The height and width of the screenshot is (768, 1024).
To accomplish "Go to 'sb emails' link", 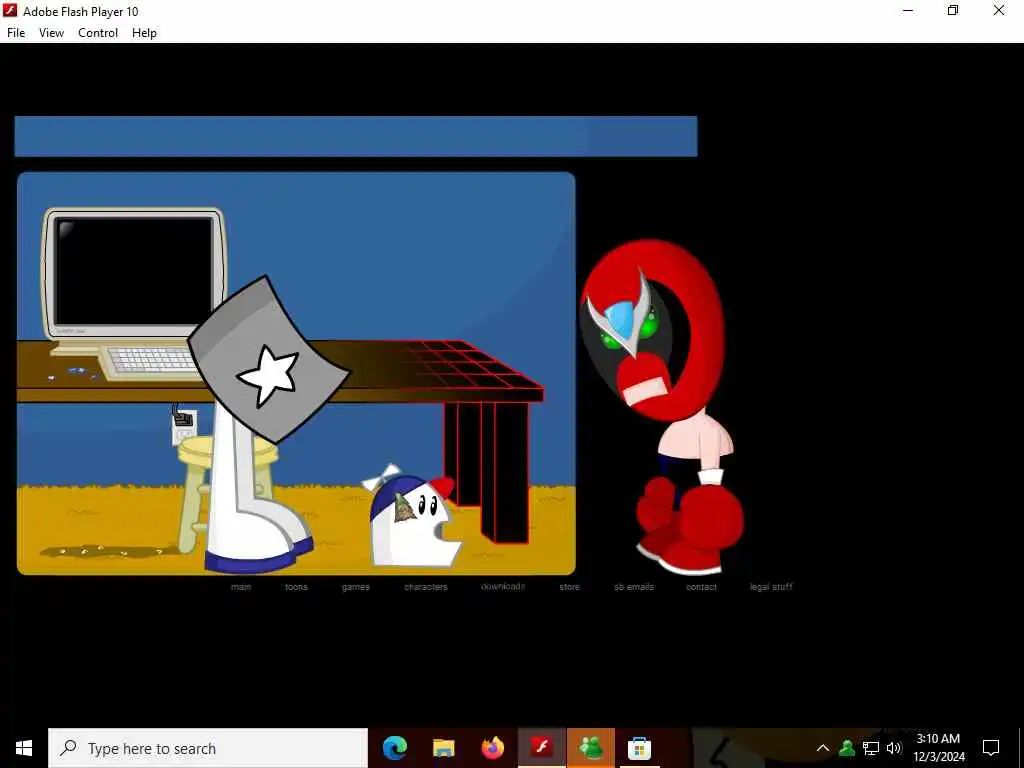I will [633, 586].
